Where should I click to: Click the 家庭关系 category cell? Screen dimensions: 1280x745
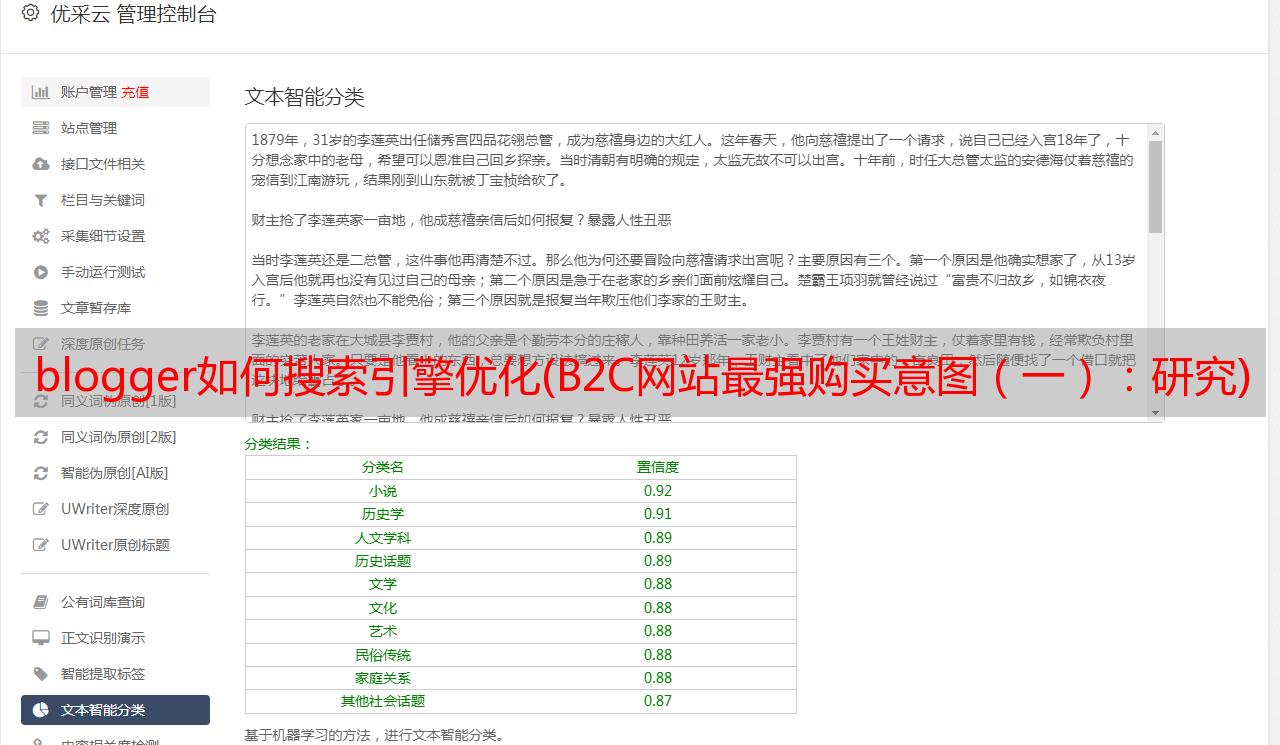point(383,678)
